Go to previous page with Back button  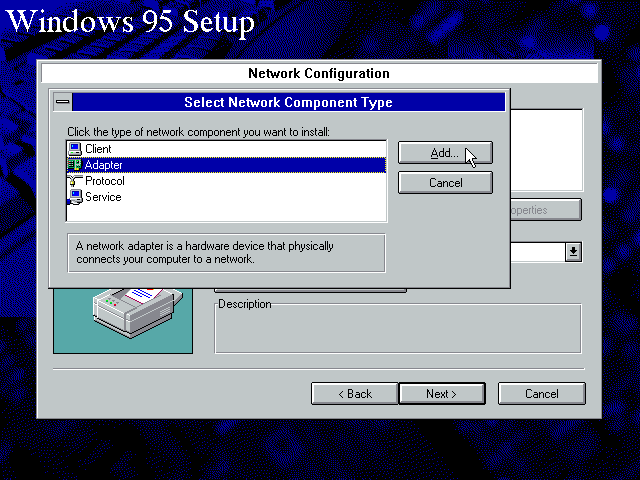354,393
